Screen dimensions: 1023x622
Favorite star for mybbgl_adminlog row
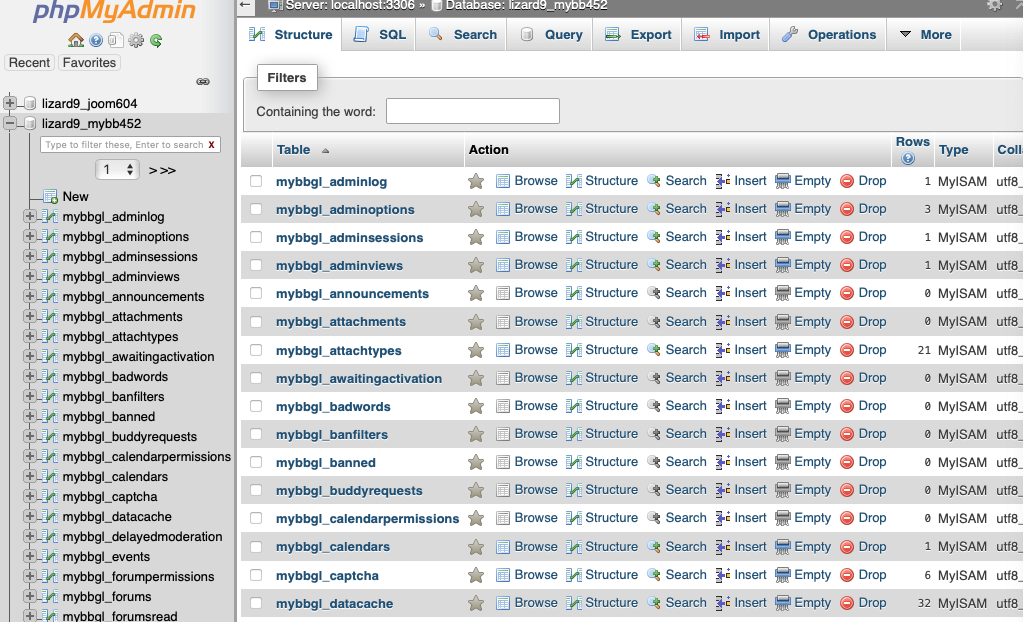[x=476, y=181]
